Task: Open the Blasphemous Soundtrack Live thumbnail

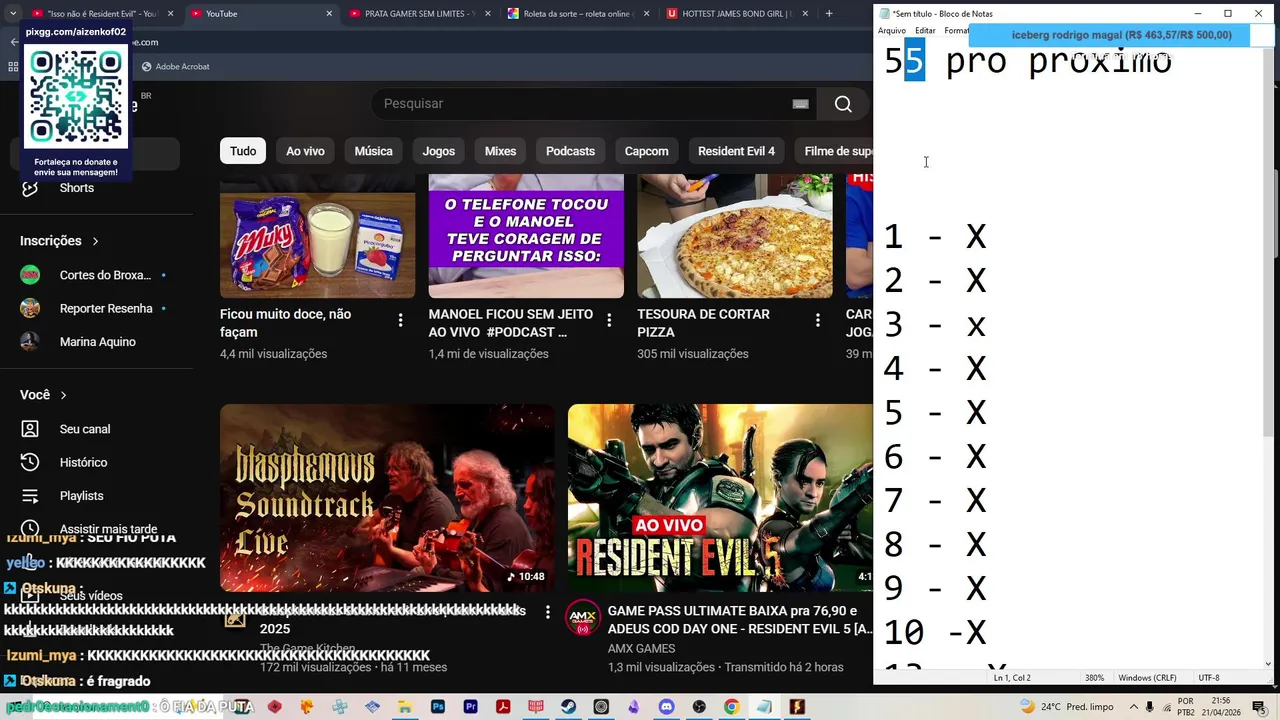Action: pos(387,498)
